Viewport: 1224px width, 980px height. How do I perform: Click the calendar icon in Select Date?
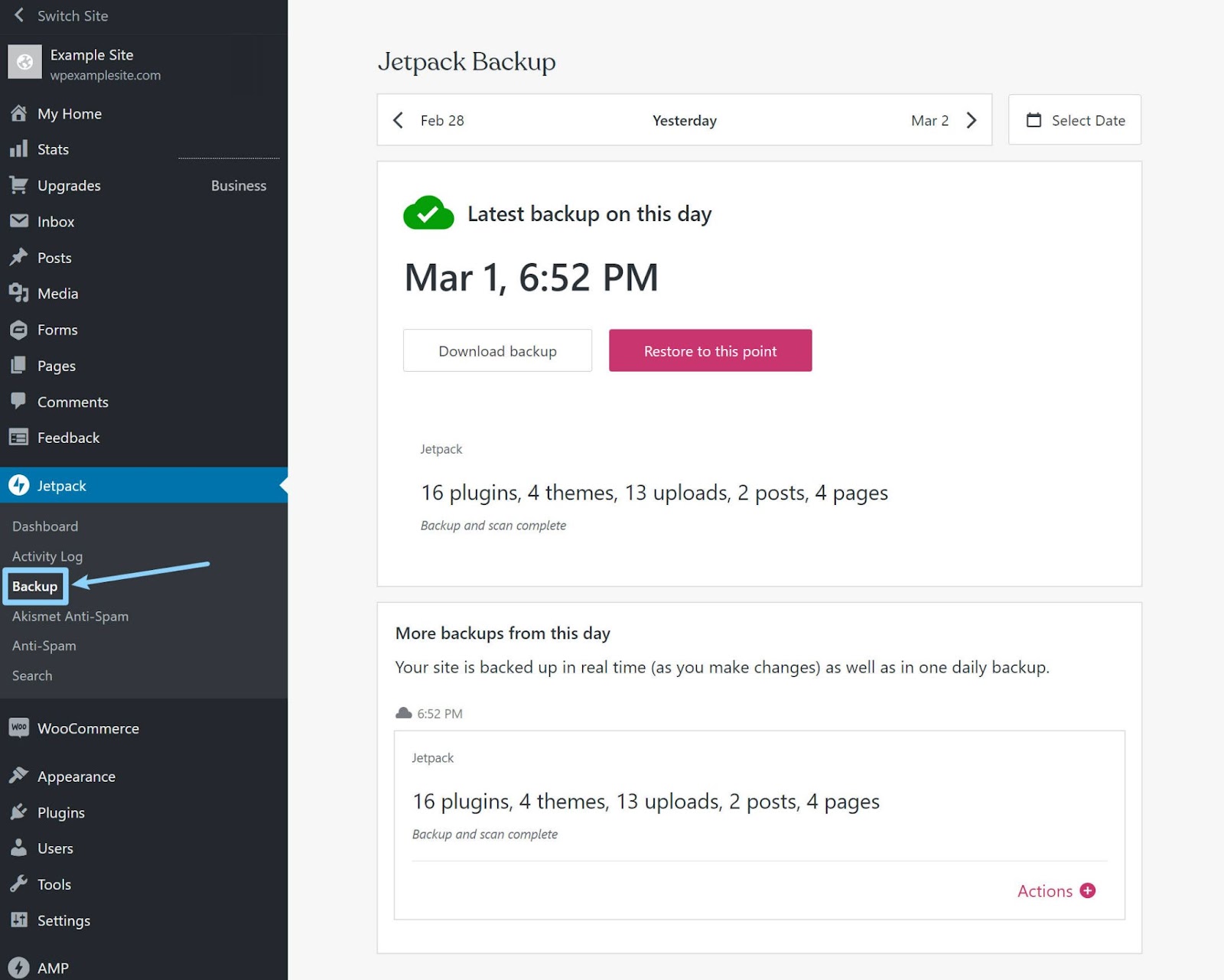point(1034,120)
